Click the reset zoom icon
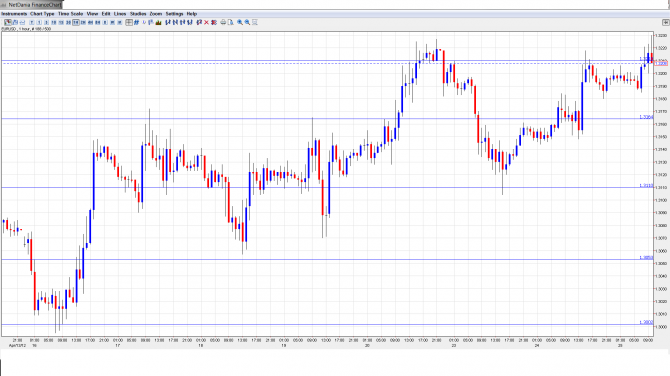This screenshot has width=670, height=376. (x=255, y=22)
